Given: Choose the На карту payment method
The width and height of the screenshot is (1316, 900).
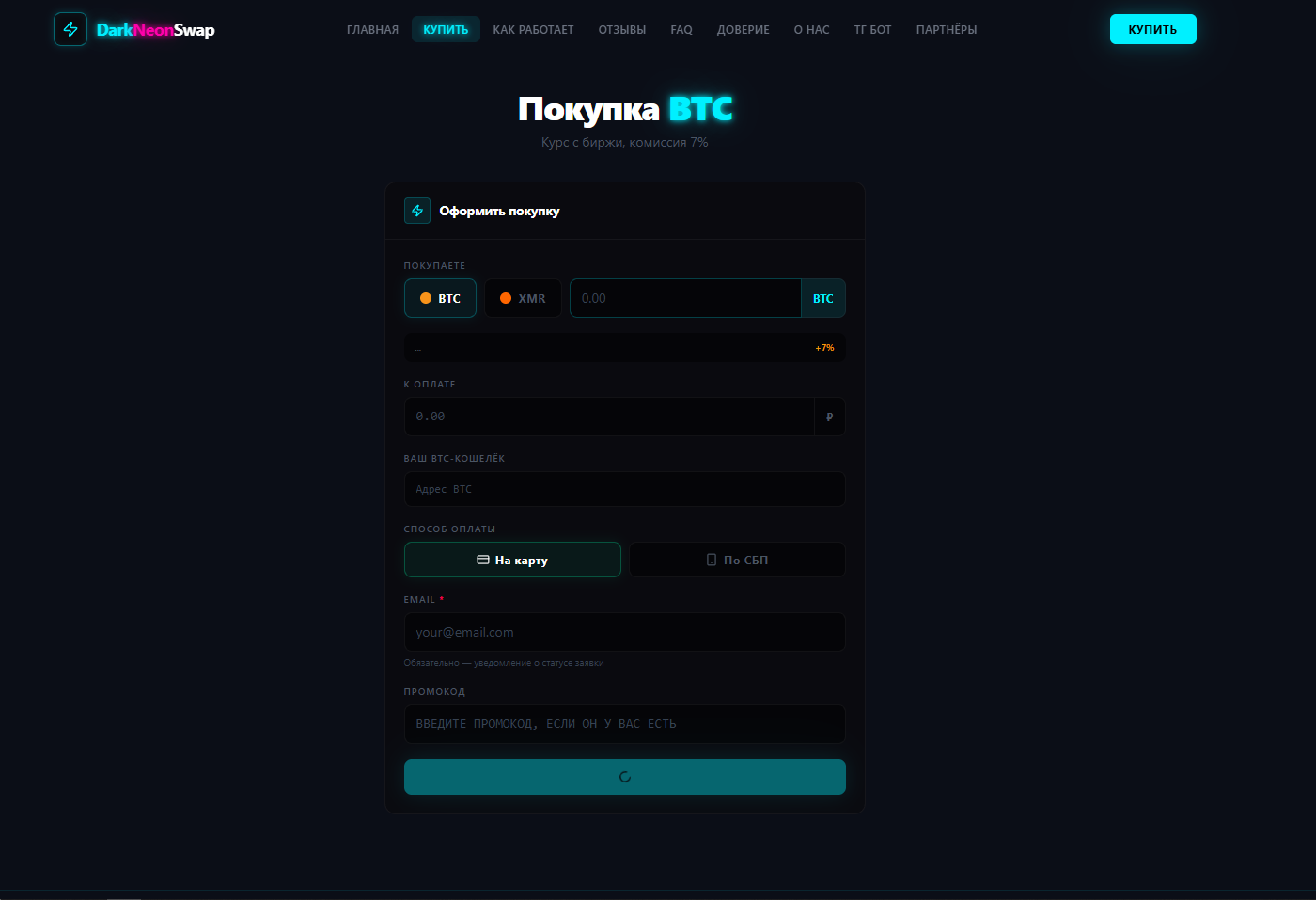Looking at the screenshot, I should [x=512, y=560].
